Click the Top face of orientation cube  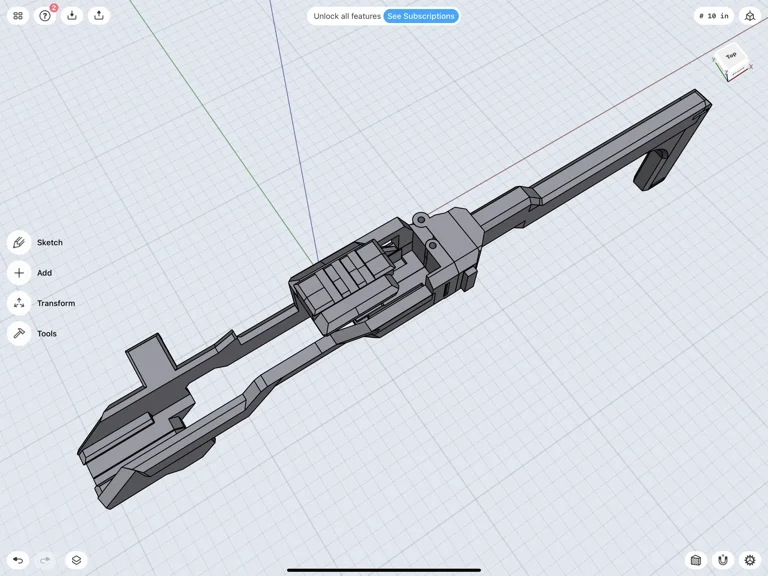(731, 57)
